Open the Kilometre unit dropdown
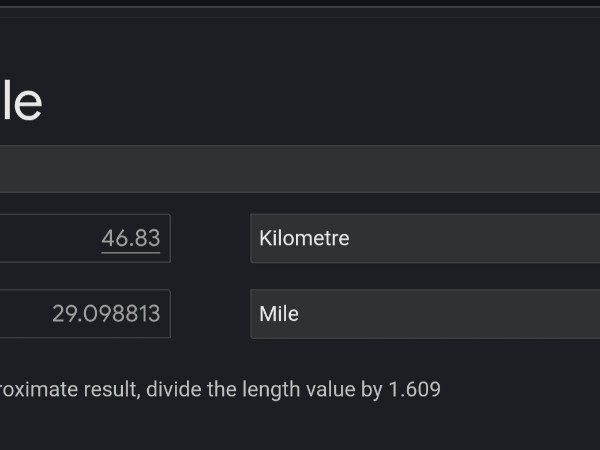 (x=424, y=238)
